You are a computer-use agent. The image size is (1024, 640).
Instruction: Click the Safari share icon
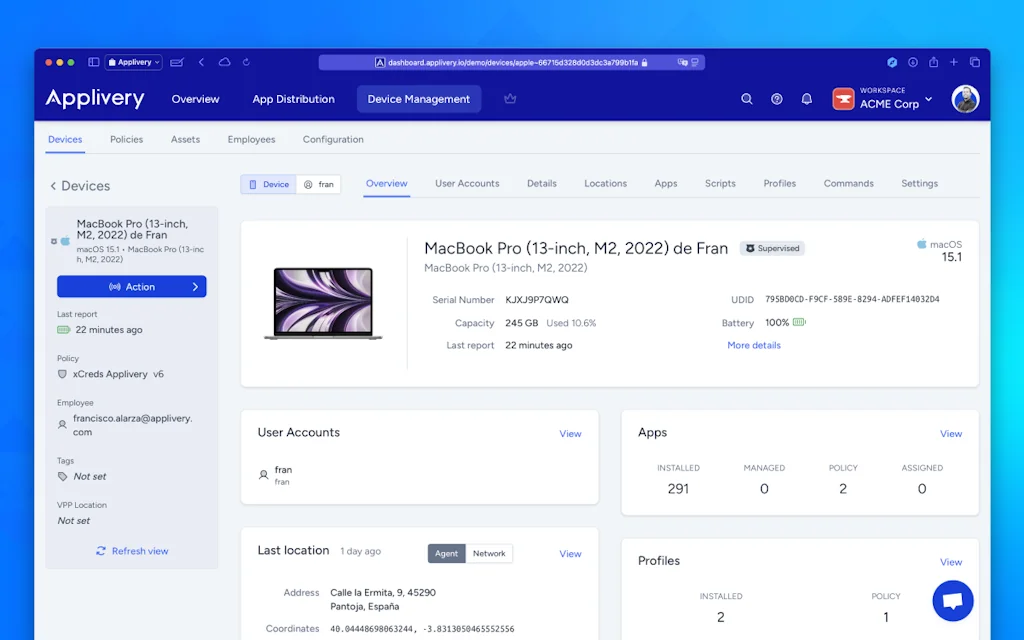(x=933, y=62)
